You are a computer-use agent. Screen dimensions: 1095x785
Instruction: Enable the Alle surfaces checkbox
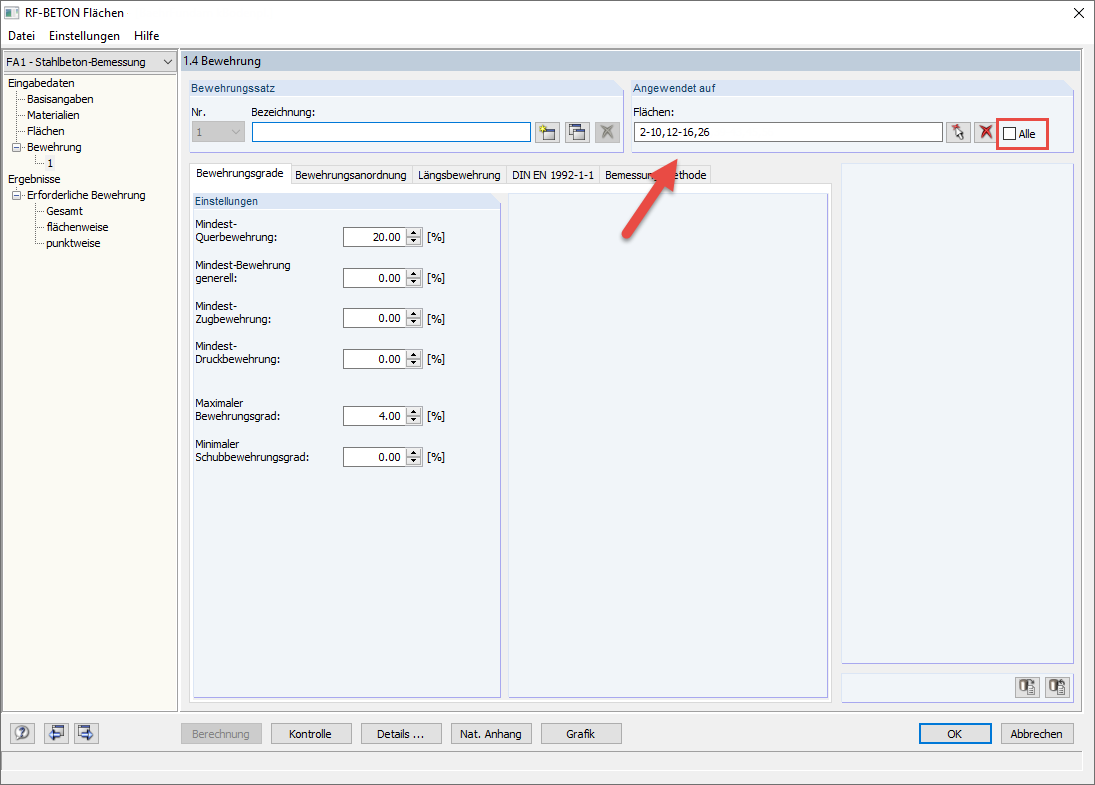(x=1009, y=134)
